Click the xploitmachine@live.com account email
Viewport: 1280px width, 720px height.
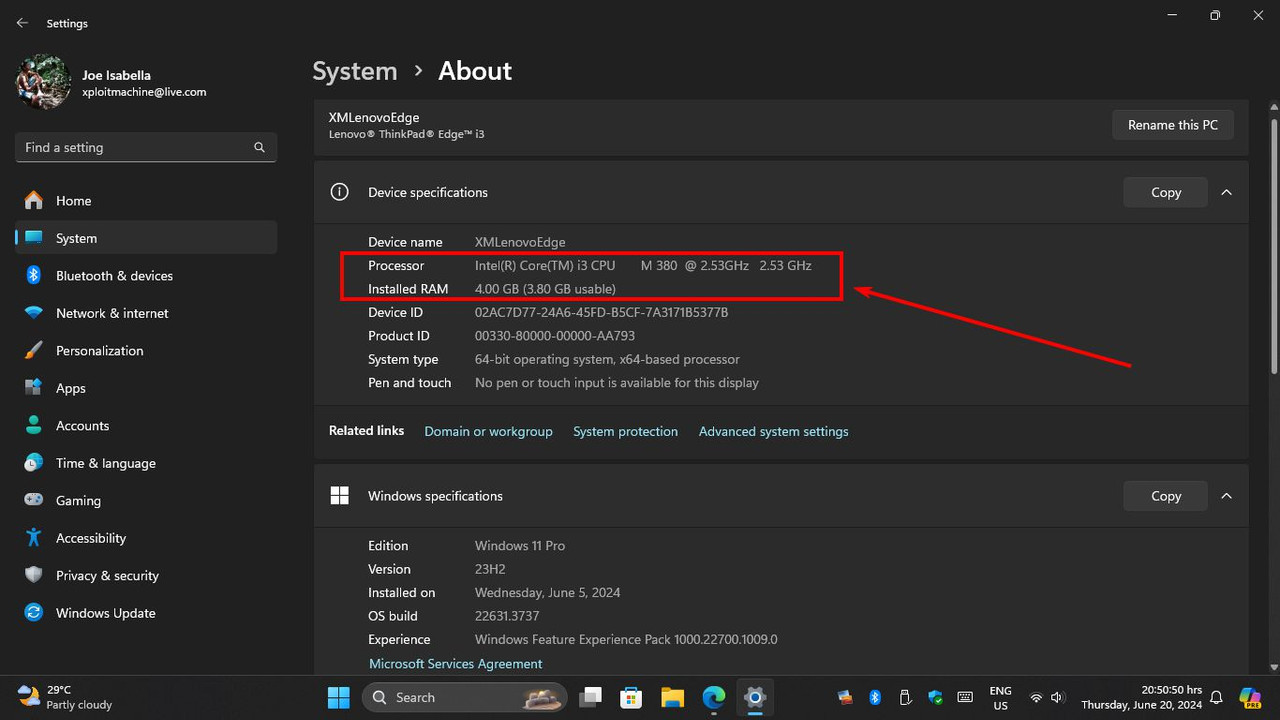[144, 92]
